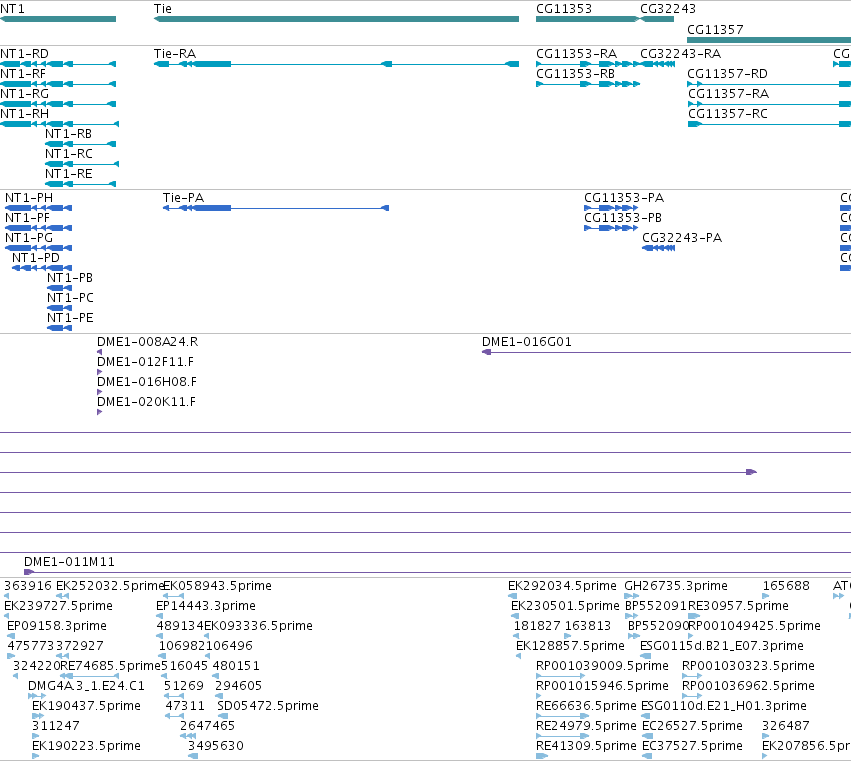The height and width of the screenshot is (761, 851).
Task: Click protein label NT1-PD
Action: [36, 258]
